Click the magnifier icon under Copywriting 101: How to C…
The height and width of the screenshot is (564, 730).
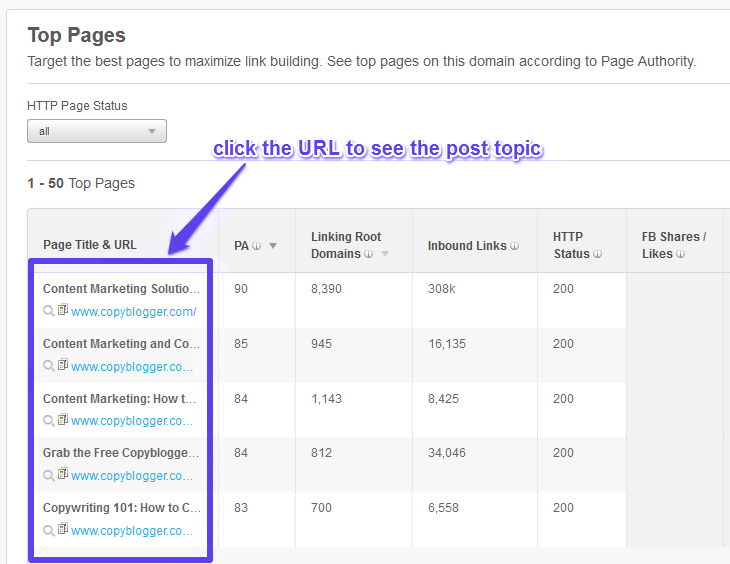(48, 530)
